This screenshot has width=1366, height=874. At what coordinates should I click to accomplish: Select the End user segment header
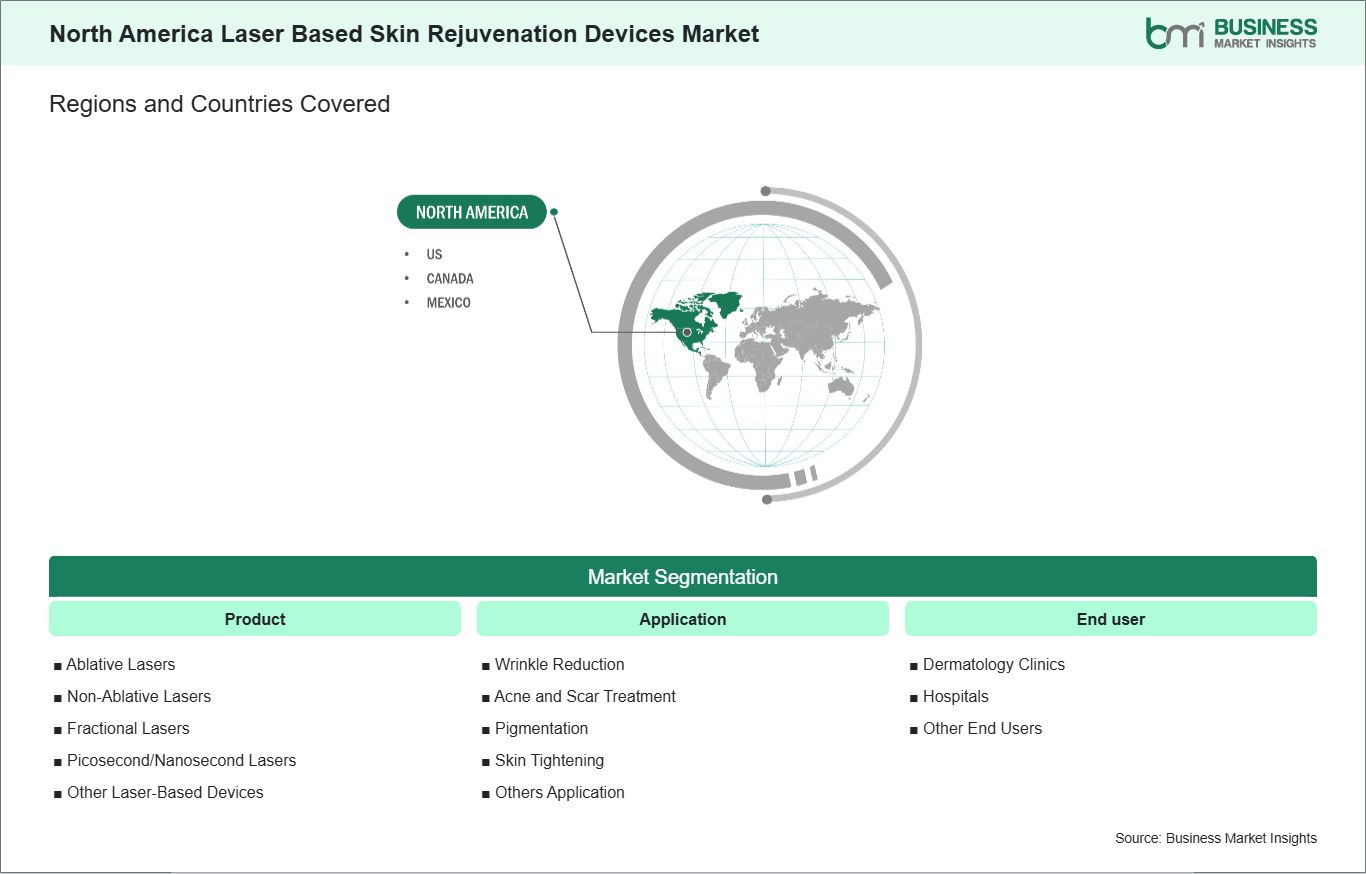tap(1111, 619)
